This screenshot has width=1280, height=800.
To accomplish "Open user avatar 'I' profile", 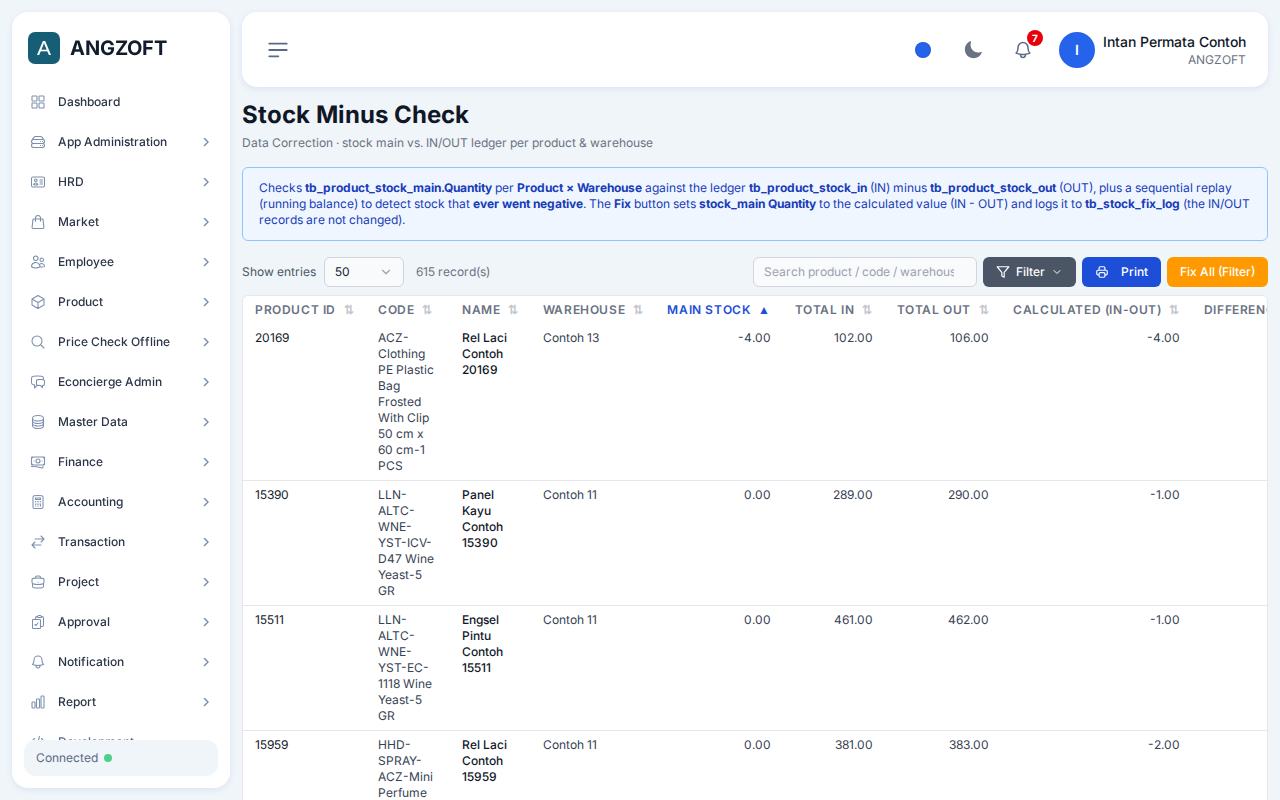I will [x=1077, y=50].
